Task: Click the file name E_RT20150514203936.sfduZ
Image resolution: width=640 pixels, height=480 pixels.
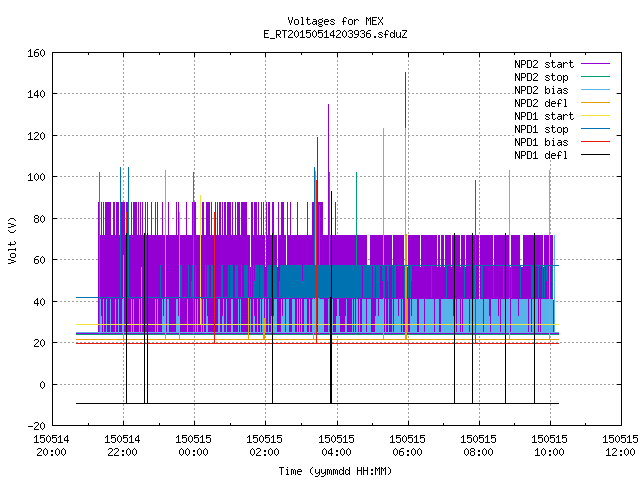Action: tap(336, 34)
